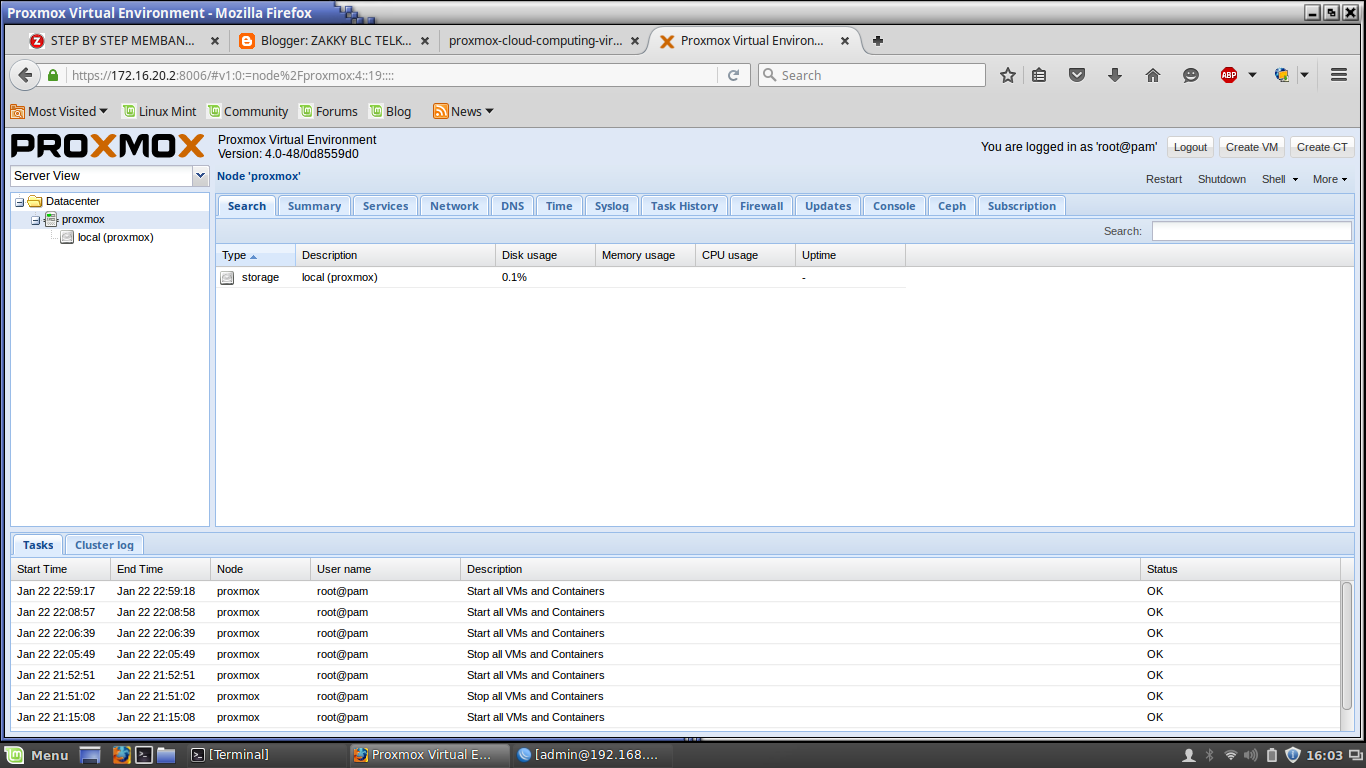Click the Firefox Search box

pyautogui.click(x=871, y=75)
